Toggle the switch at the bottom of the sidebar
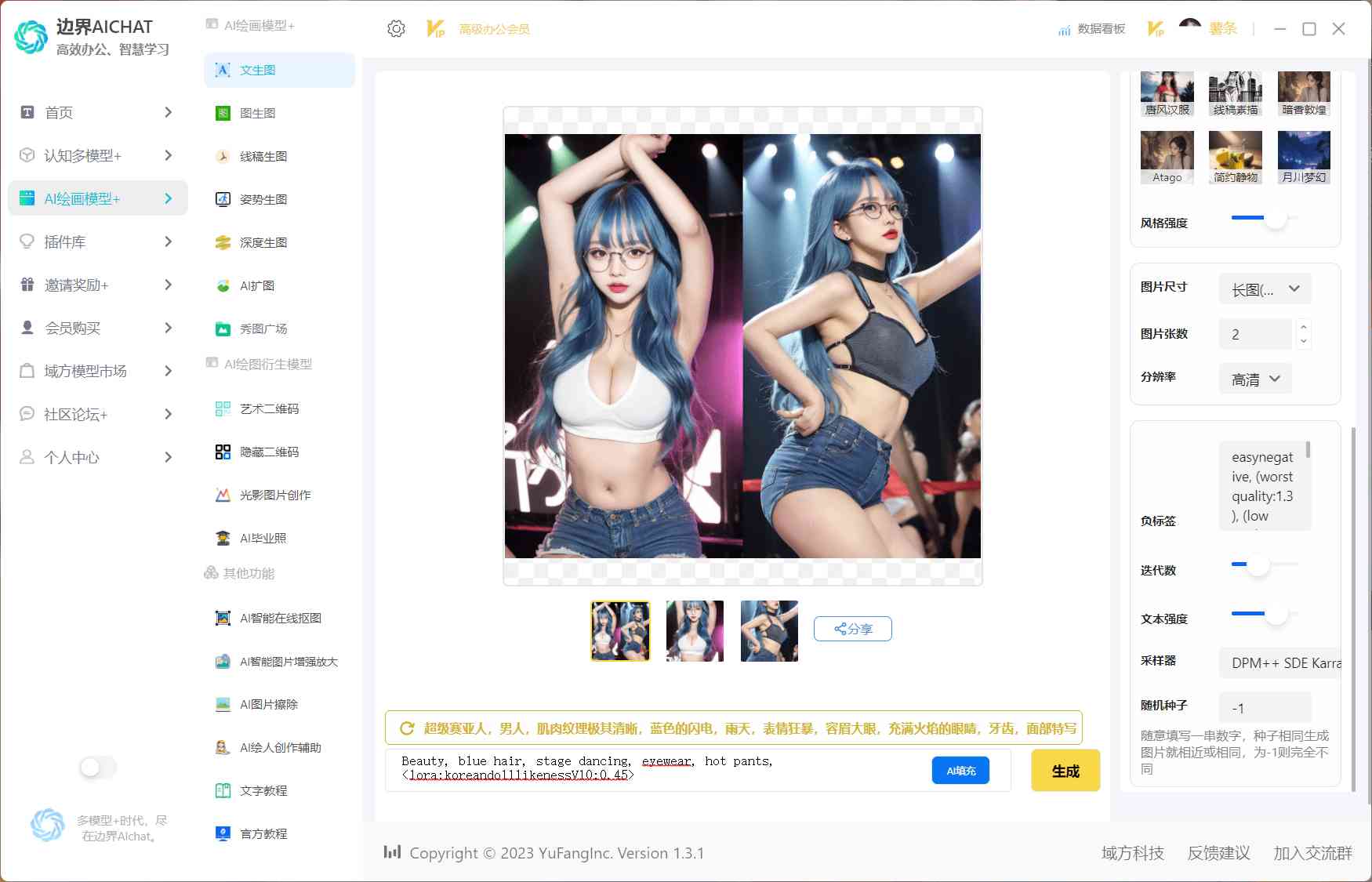 coord(98,768)
